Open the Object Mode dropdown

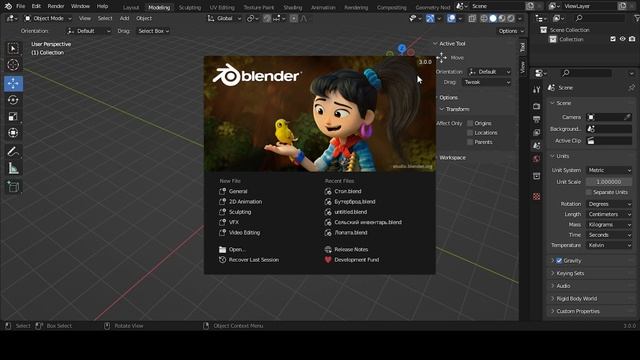click(x=48, y=18)
